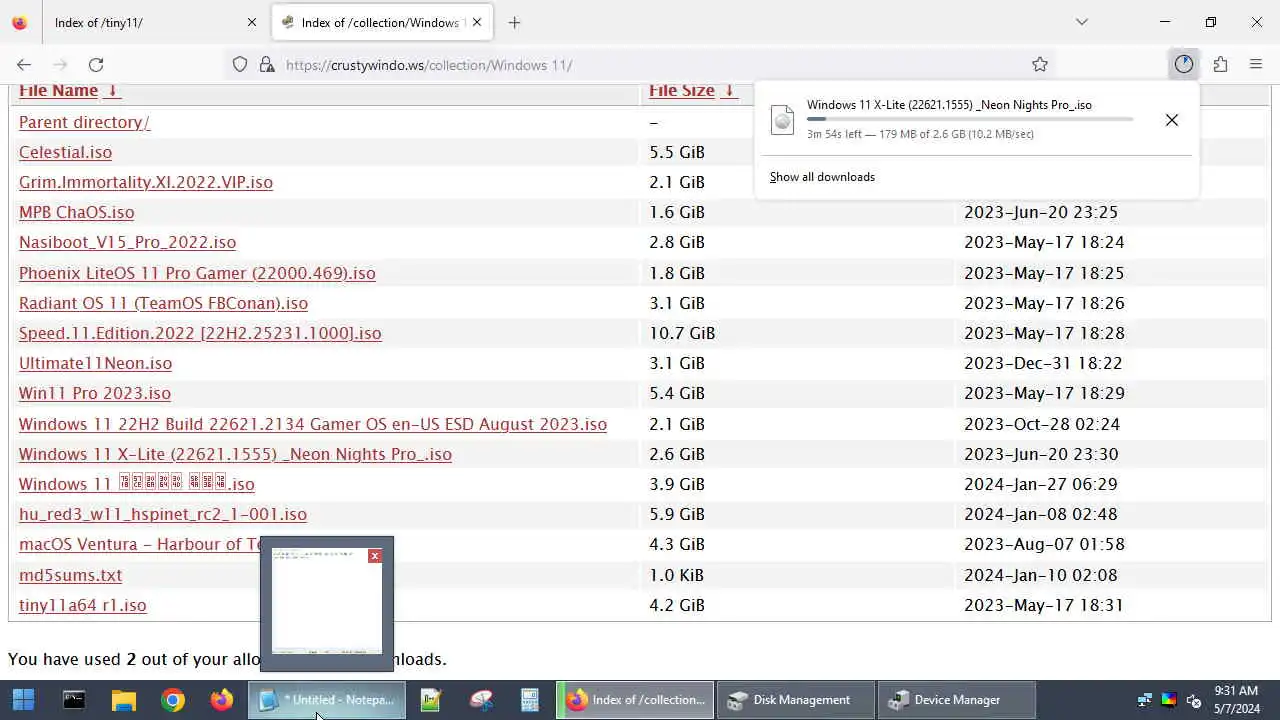Image resolution: width=1280 pixels, height=720 pixels.
Task: Expand the List all tabs chevron
Action: pos(1081,22)
